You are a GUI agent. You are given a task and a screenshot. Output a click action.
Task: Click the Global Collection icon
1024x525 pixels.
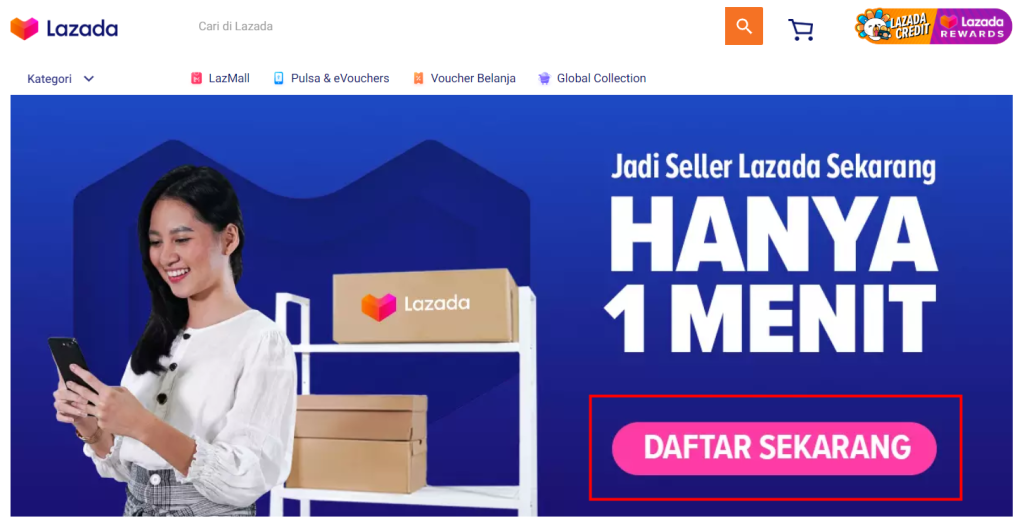(544, 78)
